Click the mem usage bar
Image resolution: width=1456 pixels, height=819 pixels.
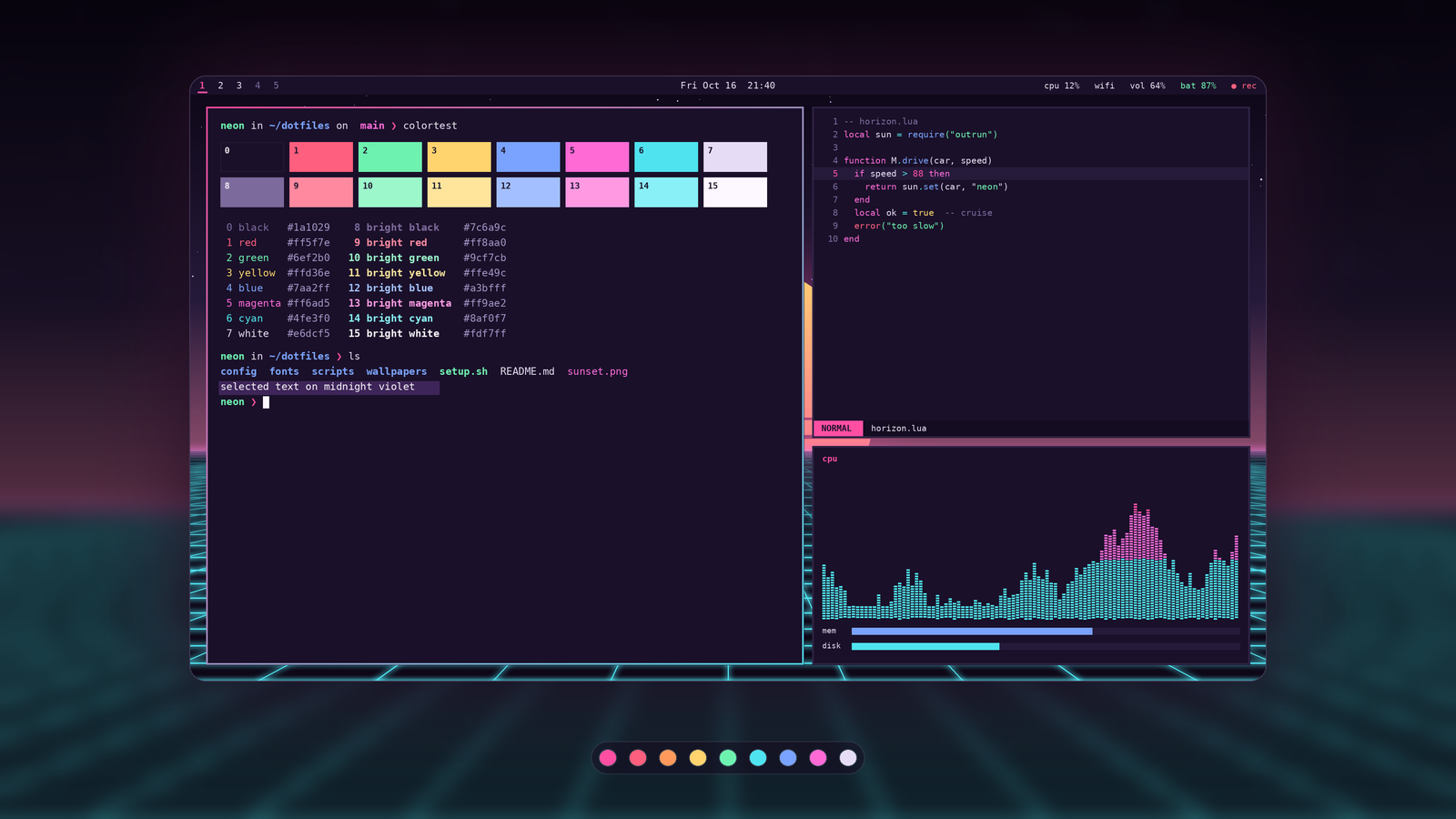(x=1046, y=631)
